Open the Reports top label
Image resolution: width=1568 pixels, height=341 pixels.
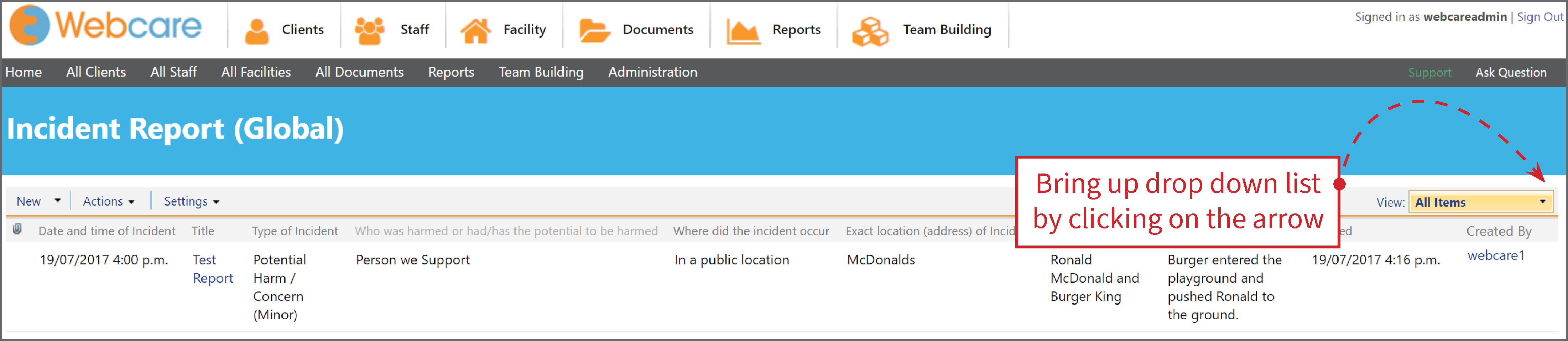click(x=796, y=30)
